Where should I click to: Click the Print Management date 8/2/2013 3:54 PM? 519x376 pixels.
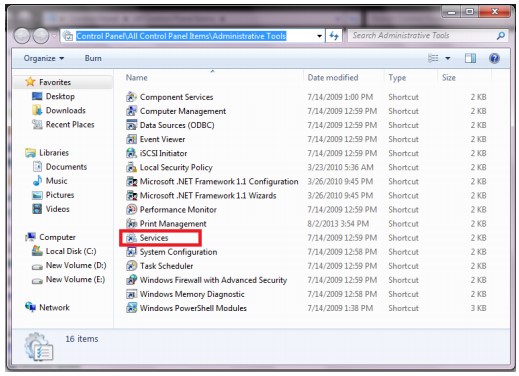tap(338, 224)
